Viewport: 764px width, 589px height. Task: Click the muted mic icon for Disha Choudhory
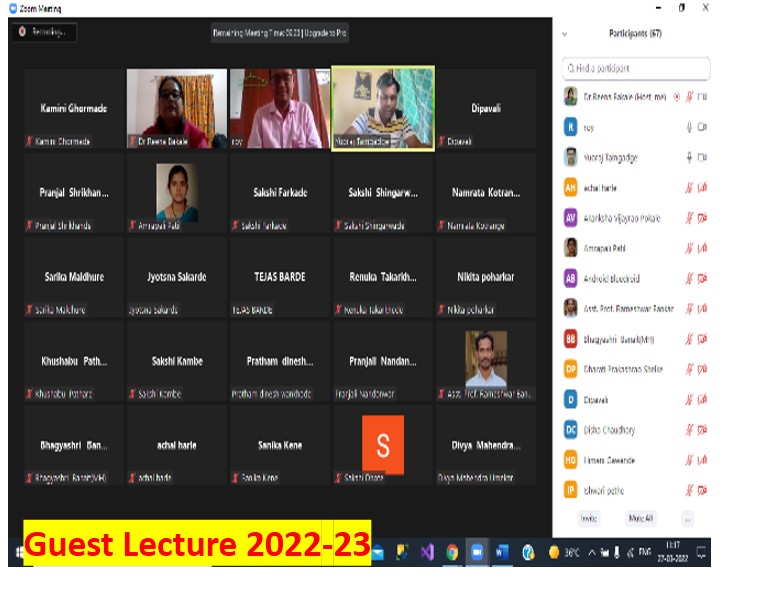point(689,430)
